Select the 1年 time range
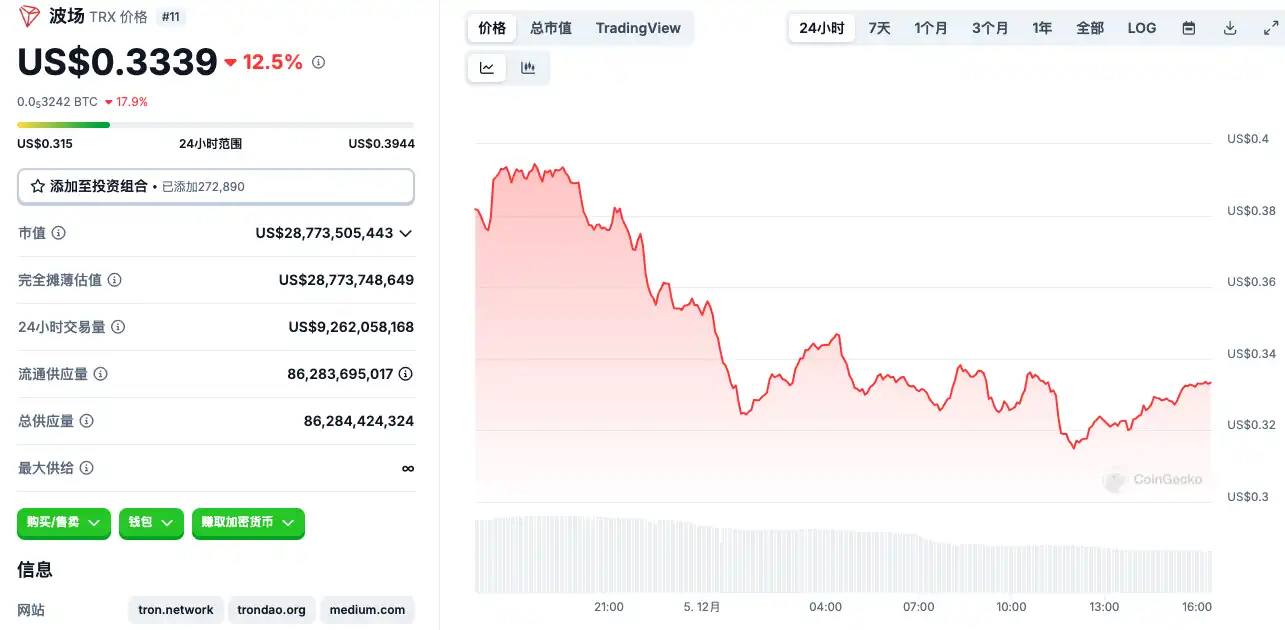The height and width of the screenshot is (630, 1285). pyautogui.click(x=1042, y=28)
